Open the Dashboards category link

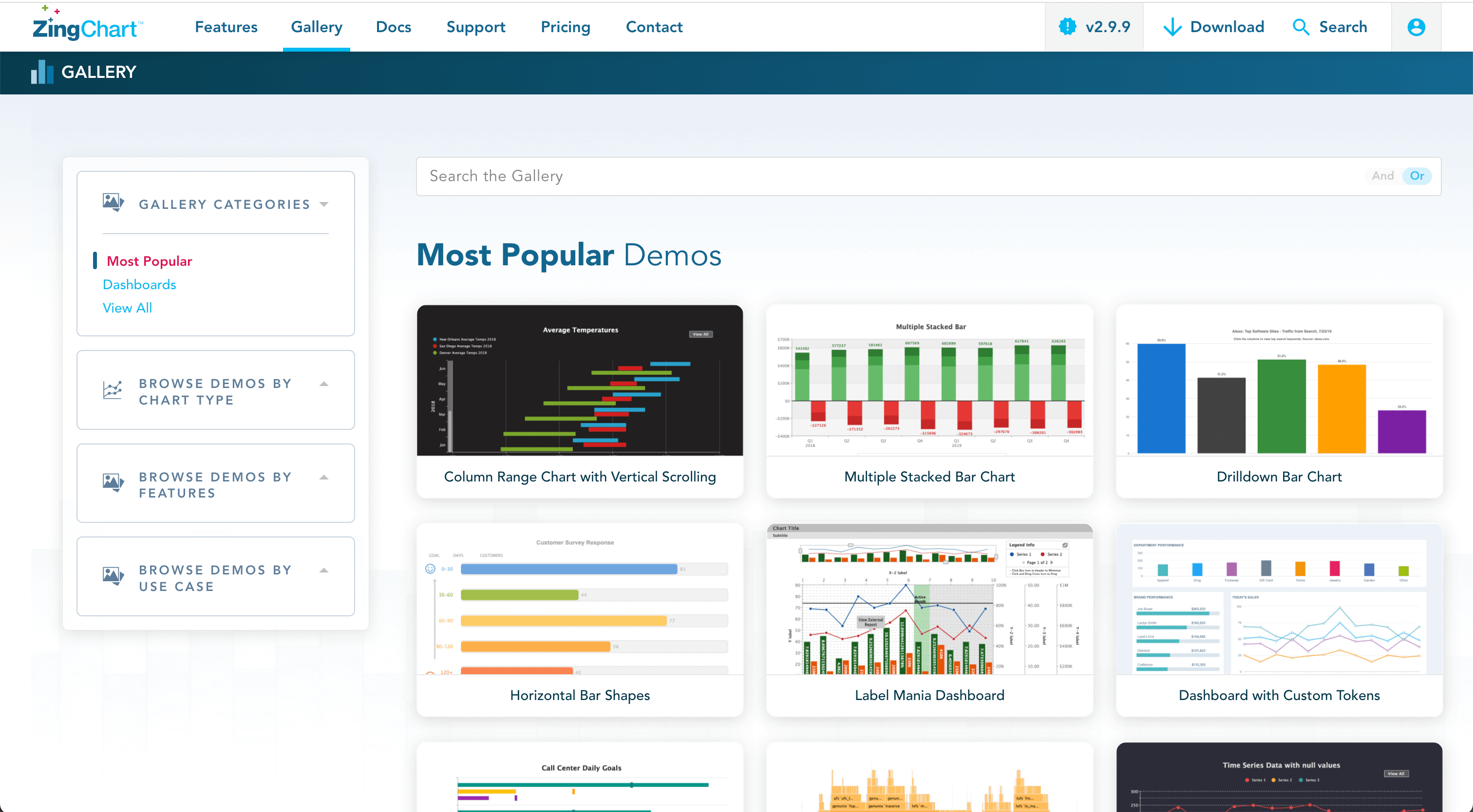tap(139, 285)
